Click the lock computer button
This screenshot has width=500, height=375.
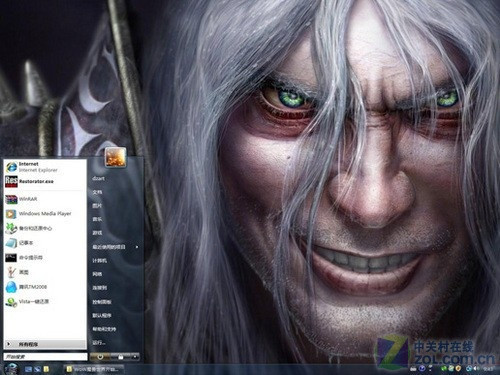pos(121,357)
